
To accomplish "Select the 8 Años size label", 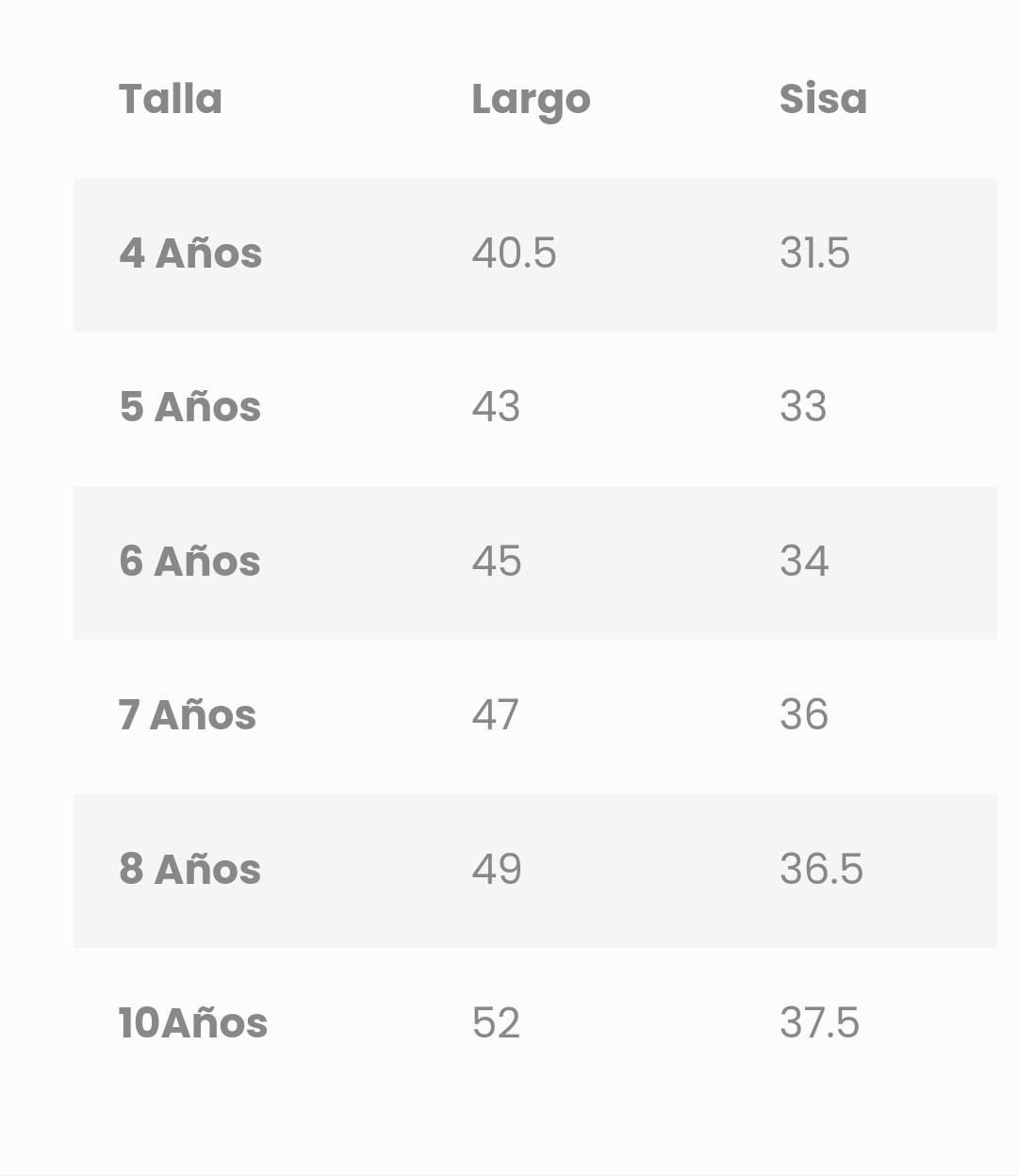I will [190, 870].
